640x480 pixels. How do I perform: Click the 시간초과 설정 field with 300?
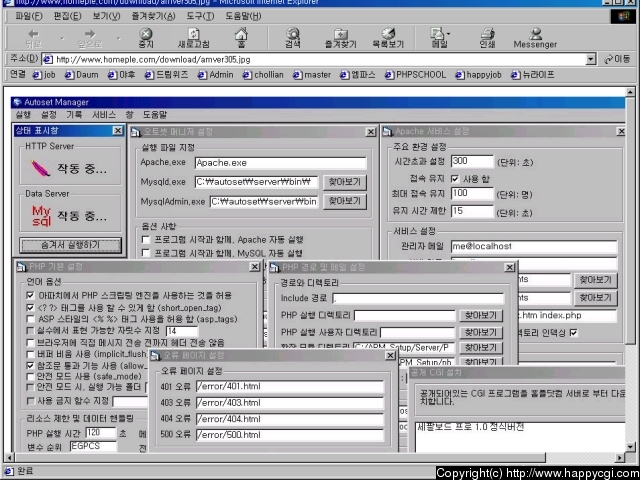472,161
